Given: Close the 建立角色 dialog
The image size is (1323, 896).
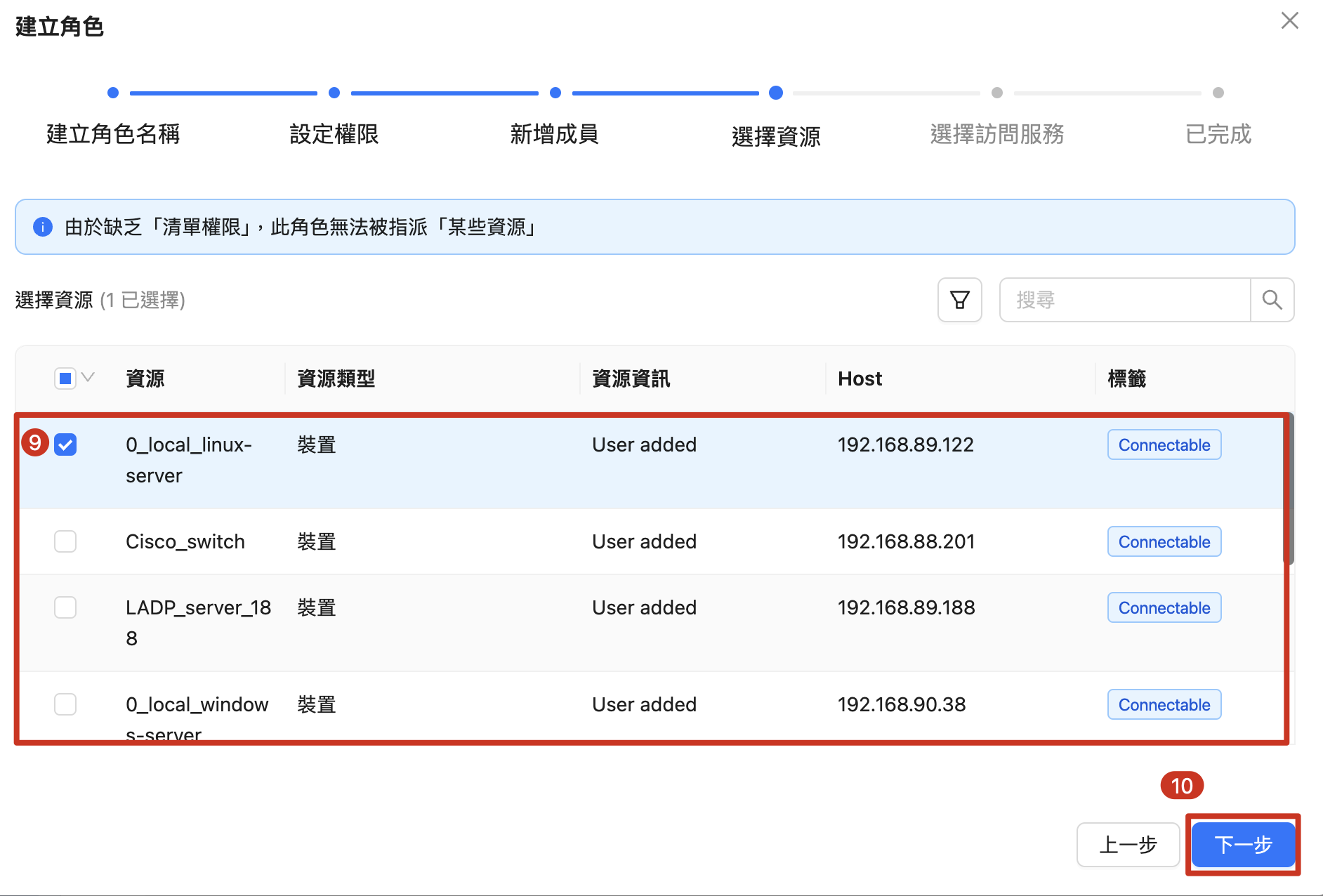Looking at the screenshot, I should click(x=1289, y=21).
